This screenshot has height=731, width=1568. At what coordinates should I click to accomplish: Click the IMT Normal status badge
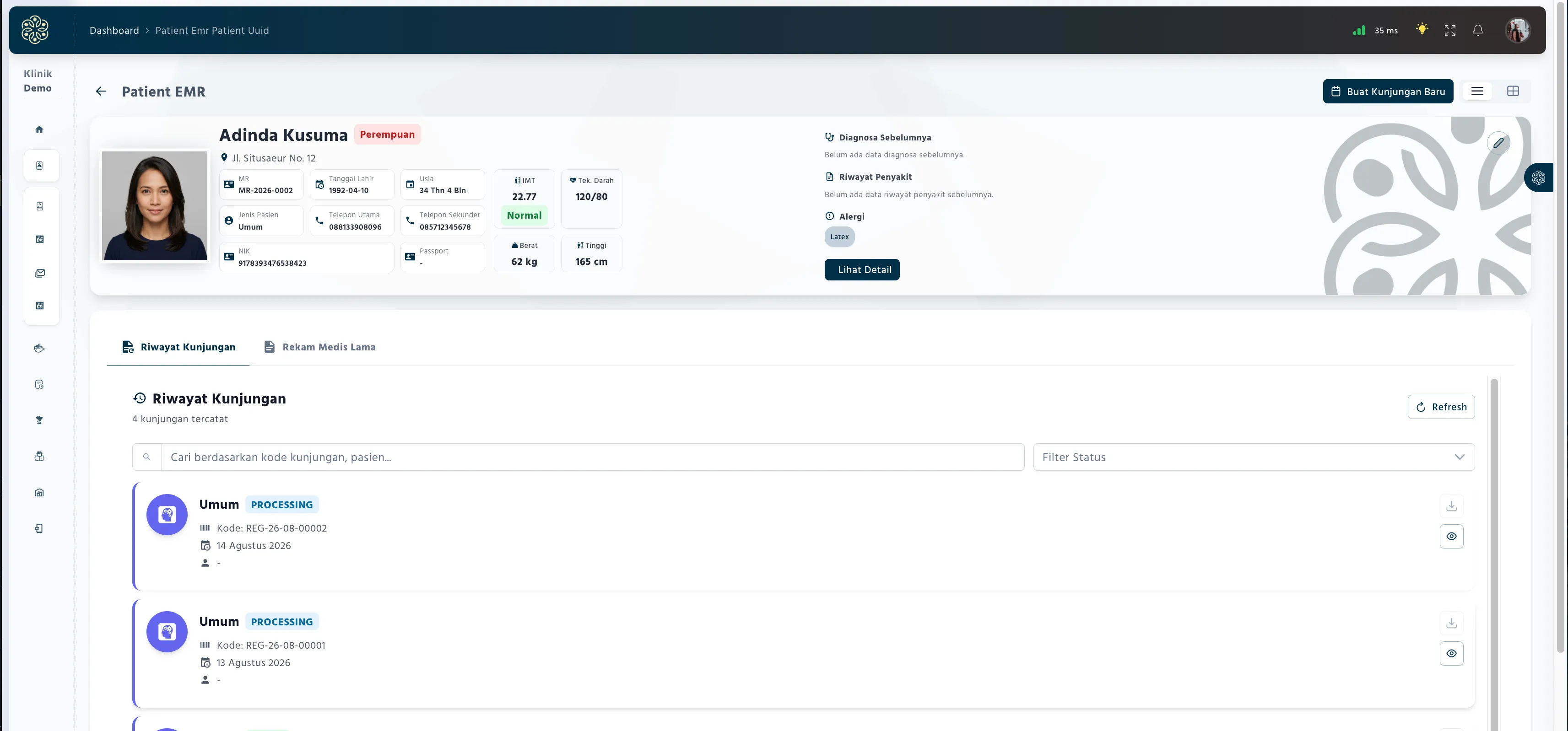[x=524, y=215]
